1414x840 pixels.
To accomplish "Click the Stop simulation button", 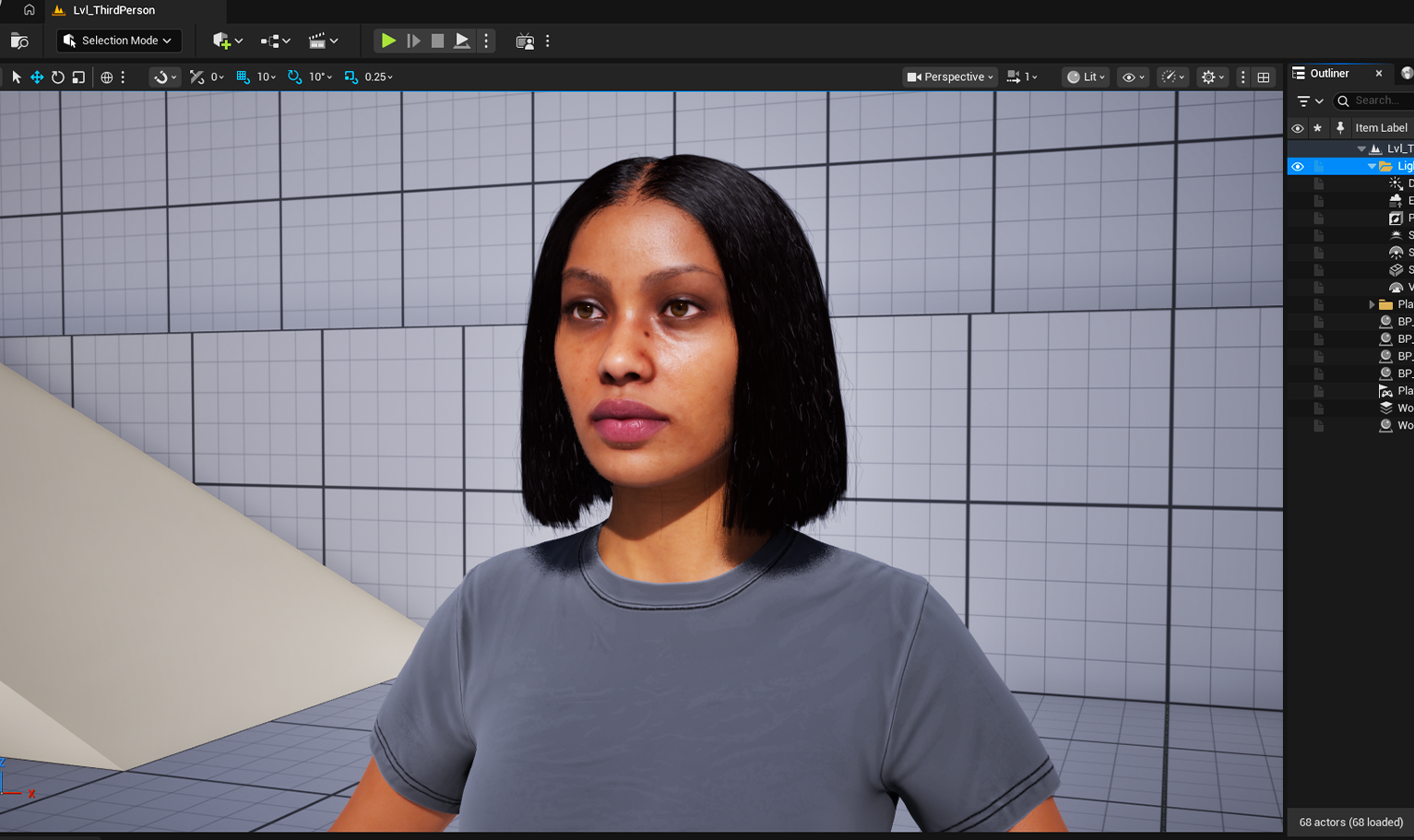I will (437, 41).
